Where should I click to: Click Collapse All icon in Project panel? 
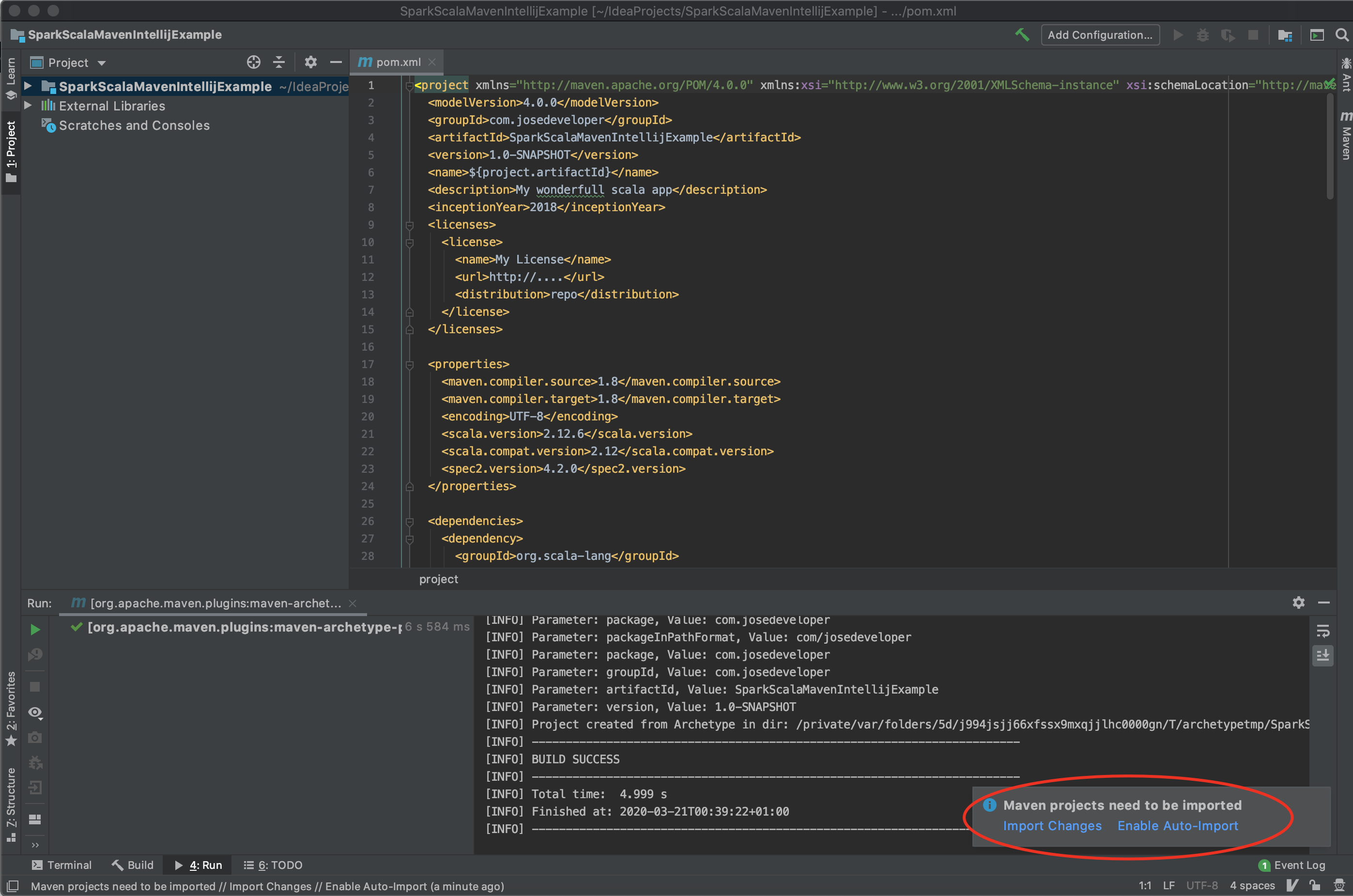click(279, 62)
